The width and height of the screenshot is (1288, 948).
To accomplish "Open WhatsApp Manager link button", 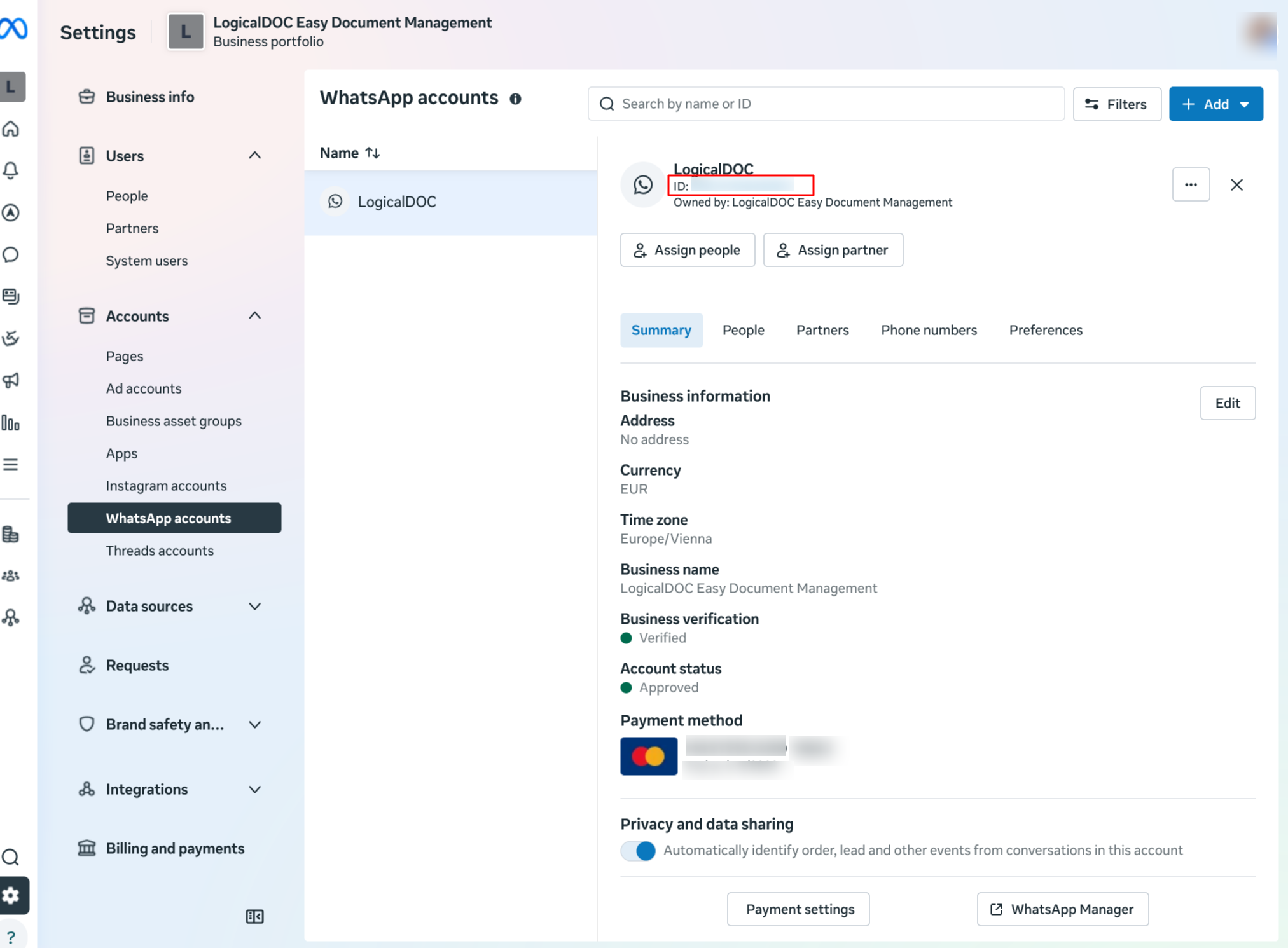I will click(x=1063, y=909).
